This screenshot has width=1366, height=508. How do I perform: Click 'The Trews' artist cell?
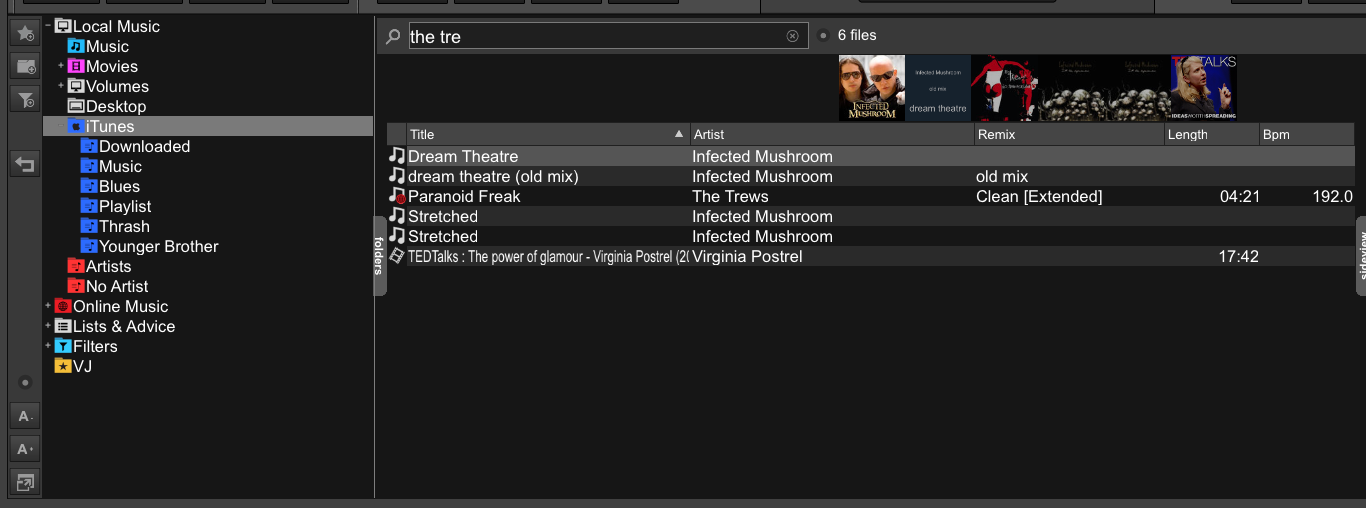(730, 196)
